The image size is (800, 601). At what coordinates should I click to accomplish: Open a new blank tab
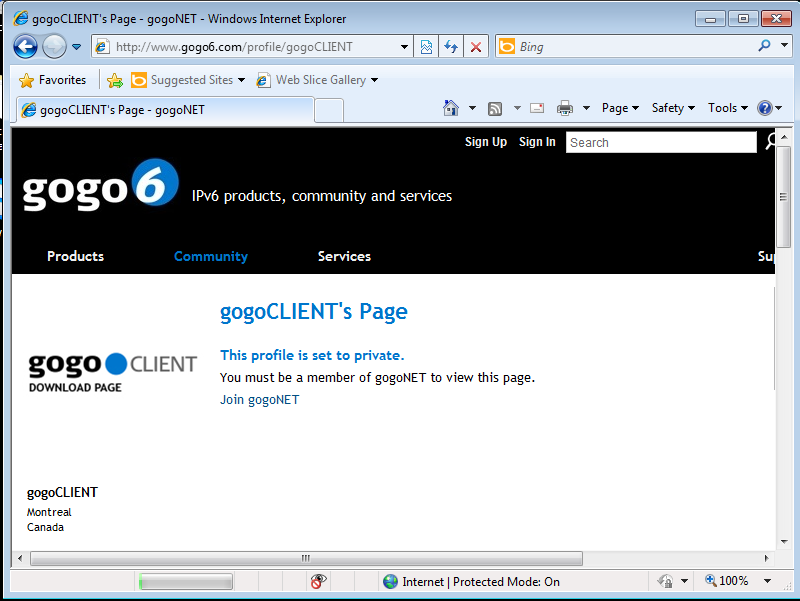tap(329, 111)
